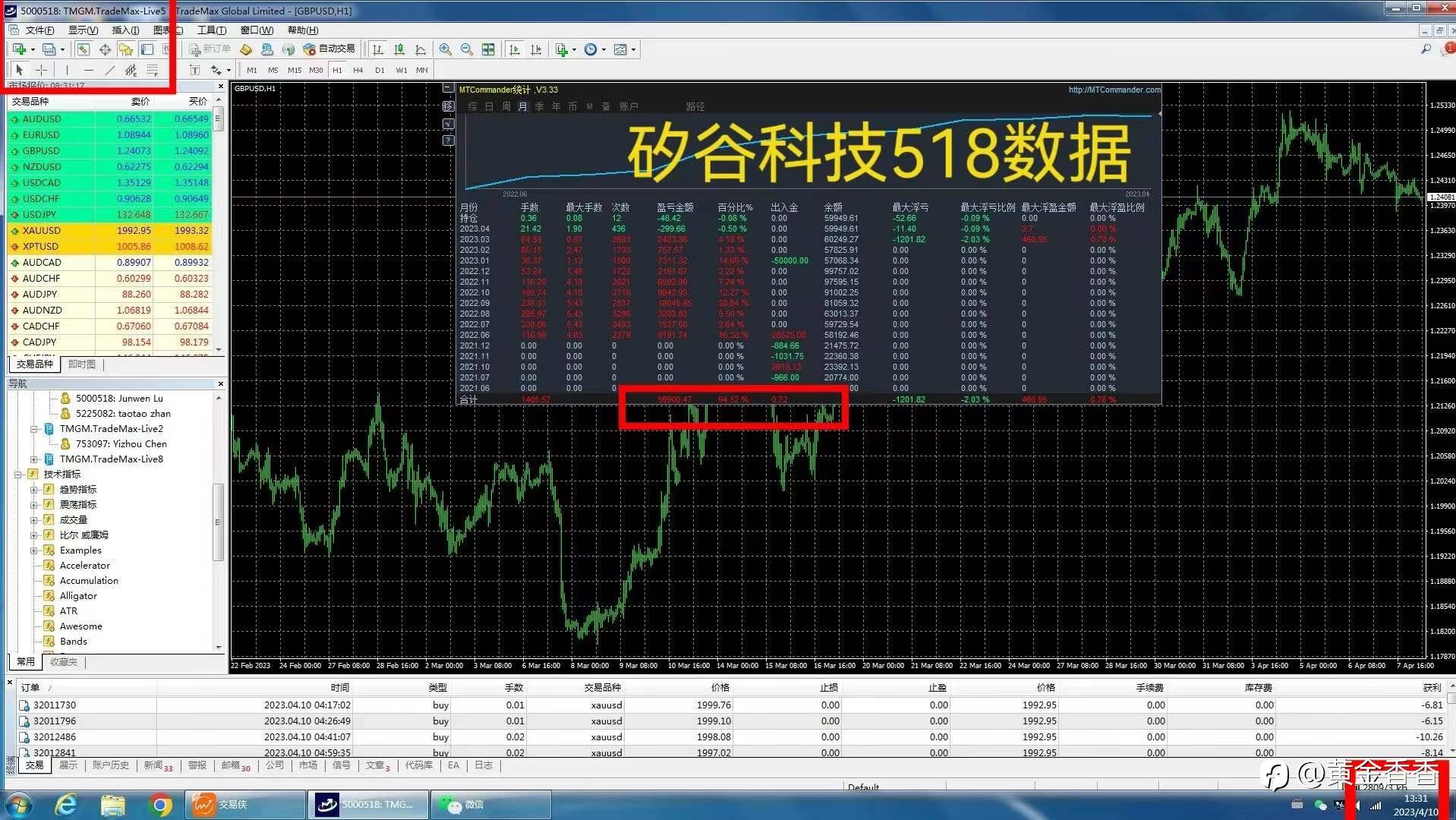Collapse the 技术指标 tree node
The width and height of the screenshot is (1456, 820).
(18, 475)
